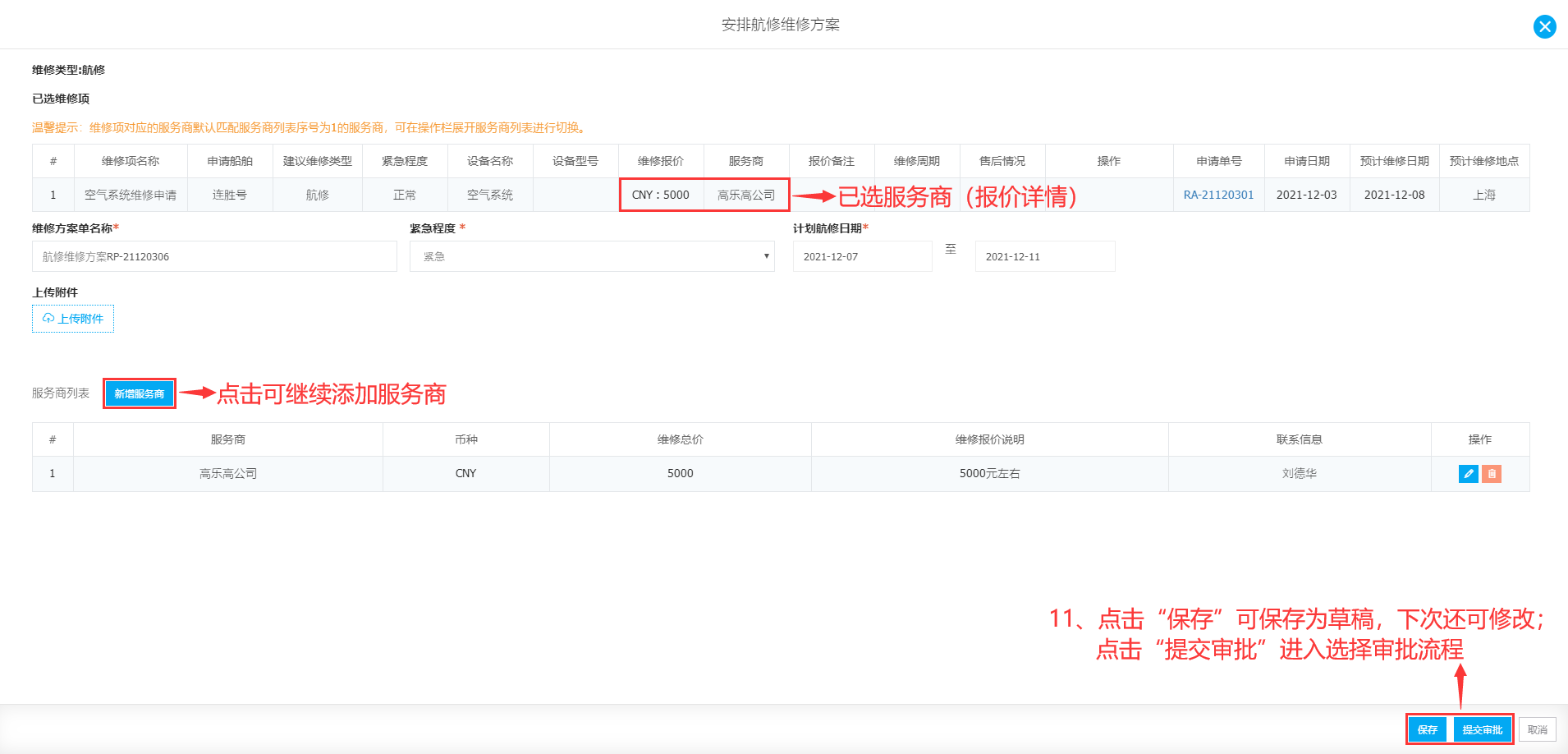Open the RA-21120301 application link

click(1218, 195)
